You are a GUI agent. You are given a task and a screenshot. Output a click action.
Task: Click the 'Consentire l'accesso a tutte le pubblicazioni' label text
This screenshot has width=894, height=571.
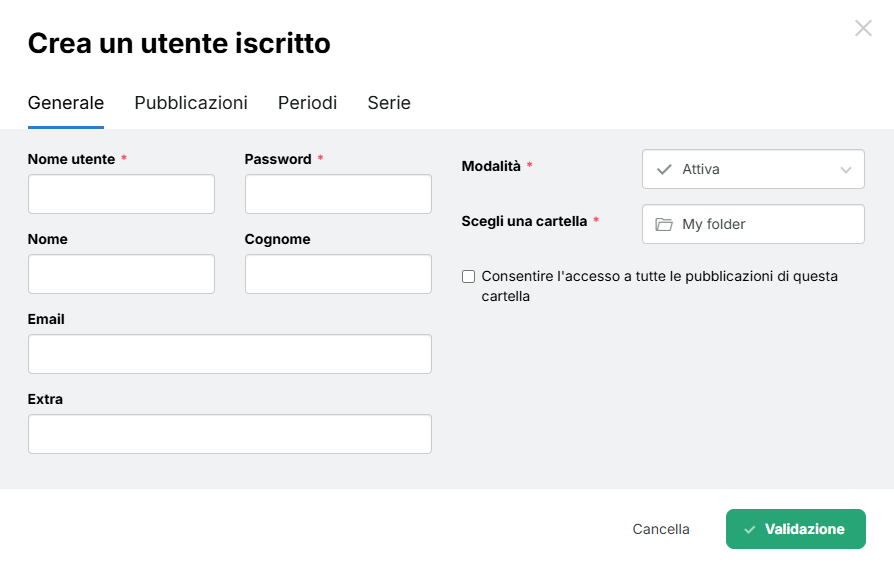[660, 286]
